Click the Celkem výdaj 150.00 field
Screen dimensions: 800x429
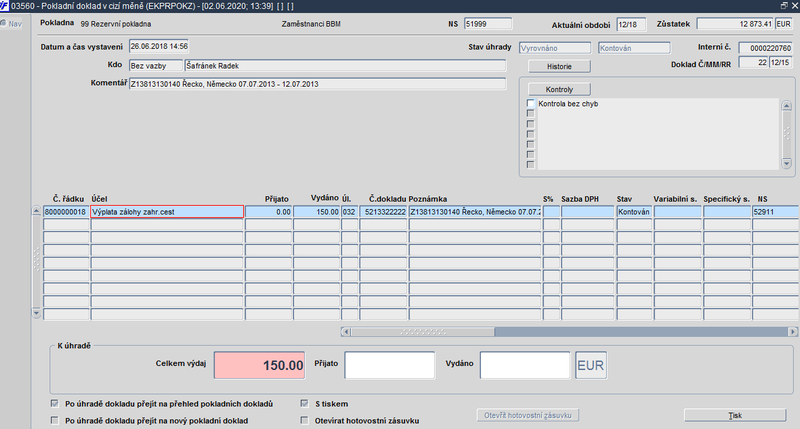tap(259, 365)
